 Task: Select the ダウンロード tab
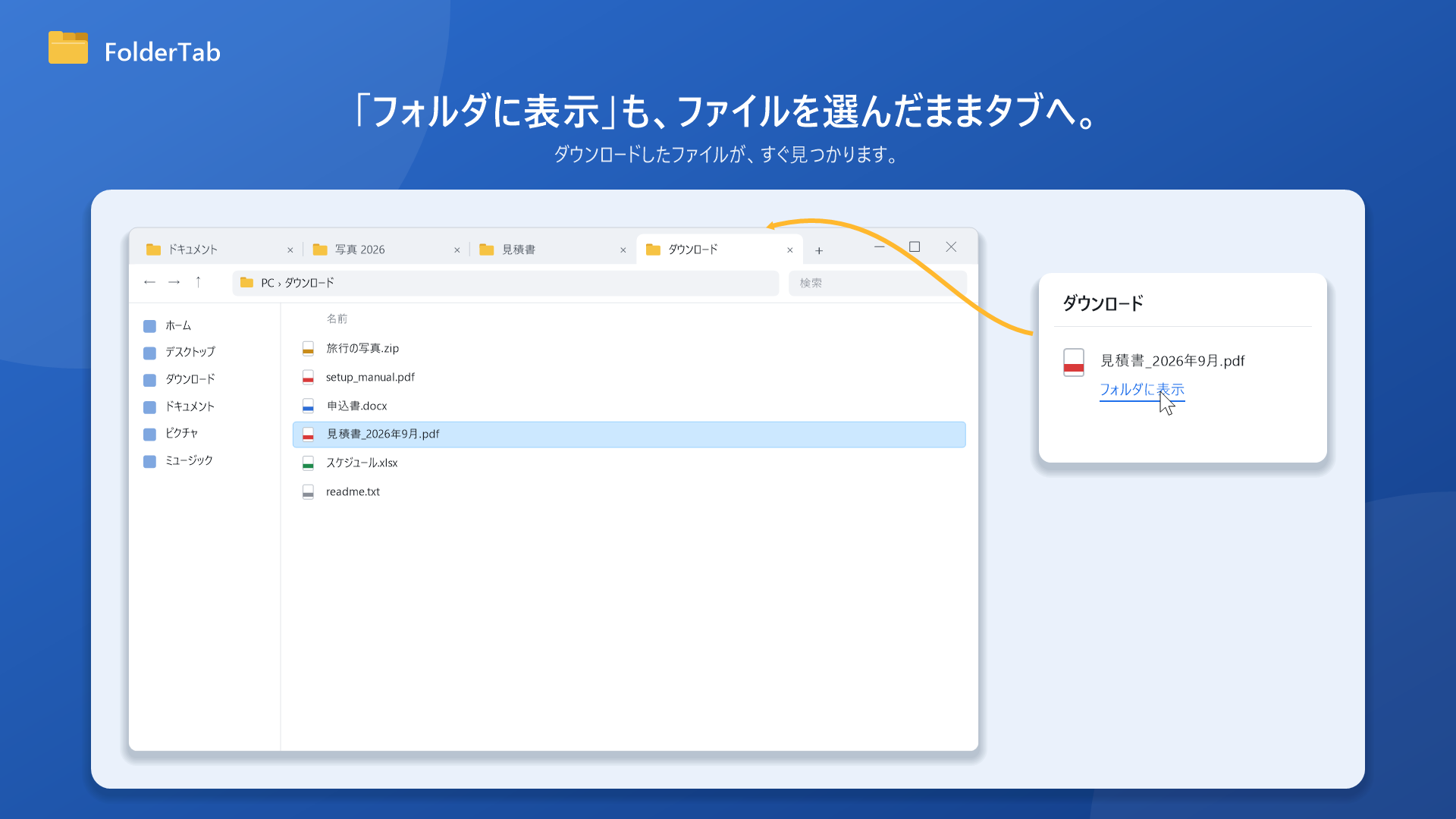720,249
